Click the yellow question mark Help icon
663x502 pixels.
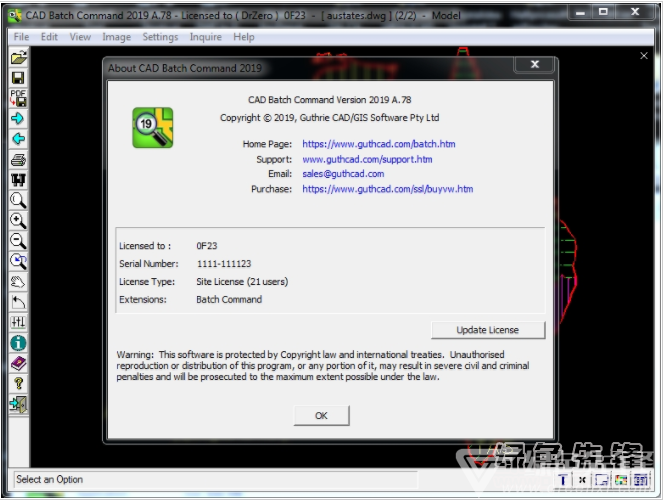coord(18,384)
